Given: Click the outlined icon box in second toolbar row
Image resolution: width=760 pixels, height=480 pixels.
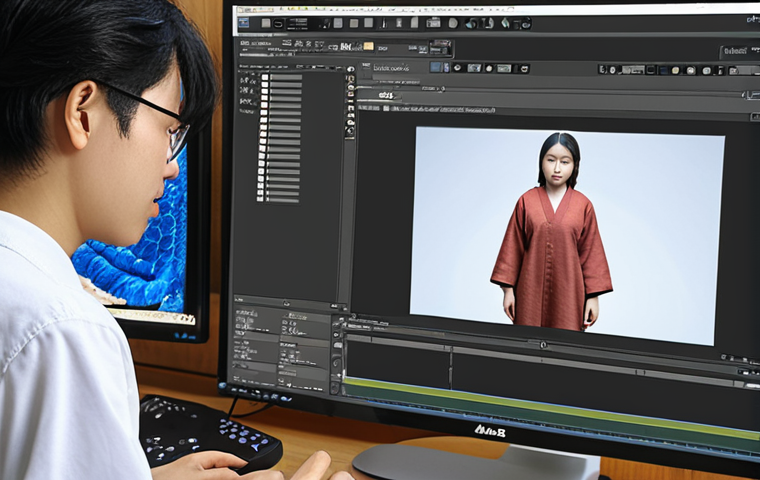Looking at the screenshot, I should (441, 48).
